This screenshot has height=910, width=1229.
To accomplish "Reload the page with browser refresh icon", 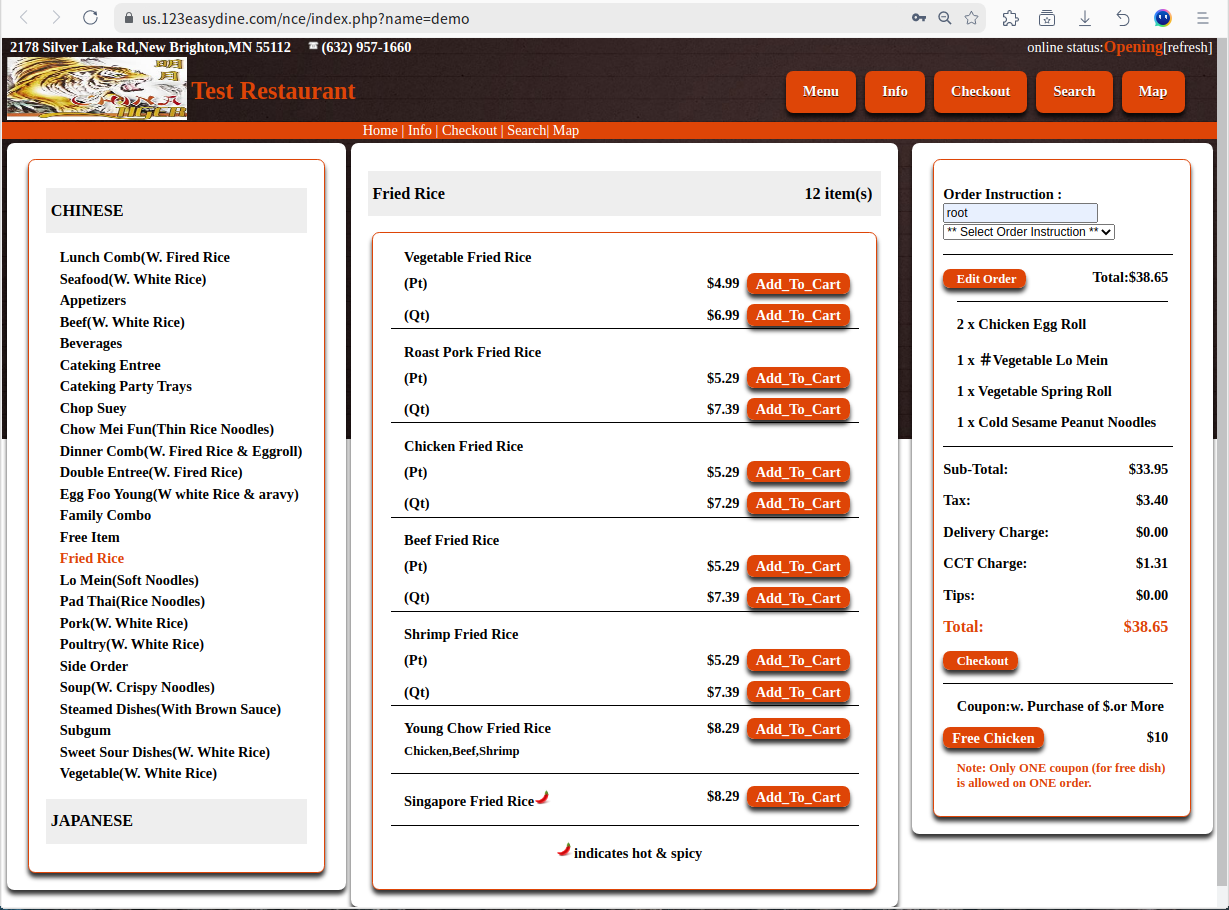I will [x=90, y=18].
